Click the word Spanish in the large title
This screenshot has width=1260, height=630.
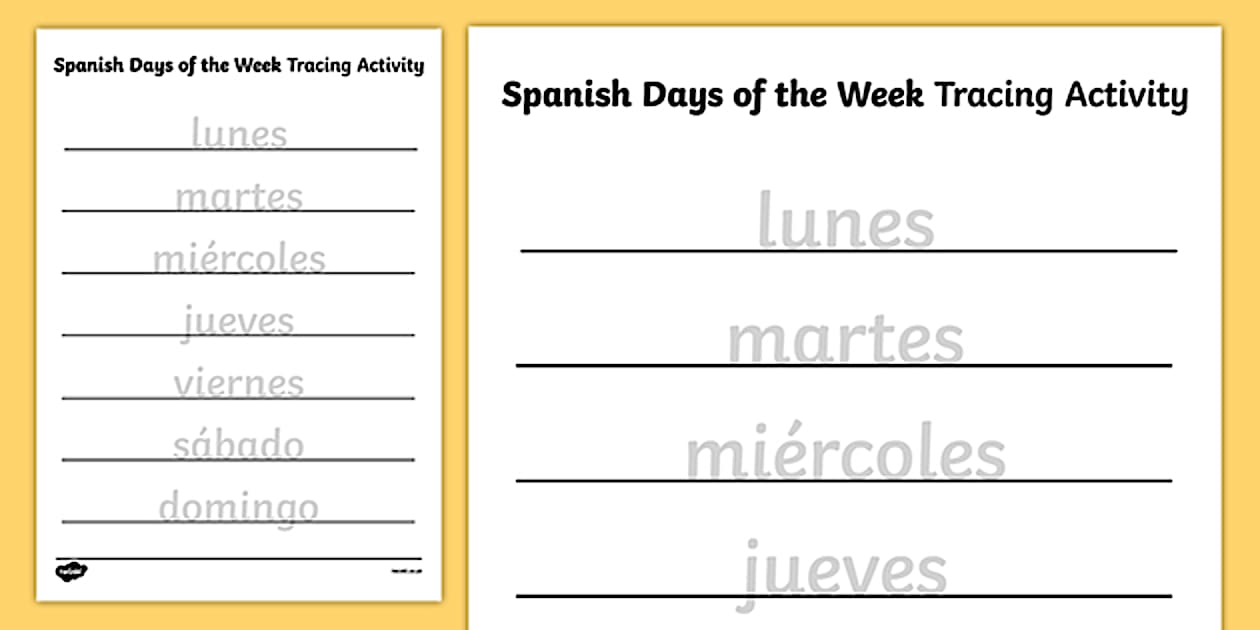[566, 95]
